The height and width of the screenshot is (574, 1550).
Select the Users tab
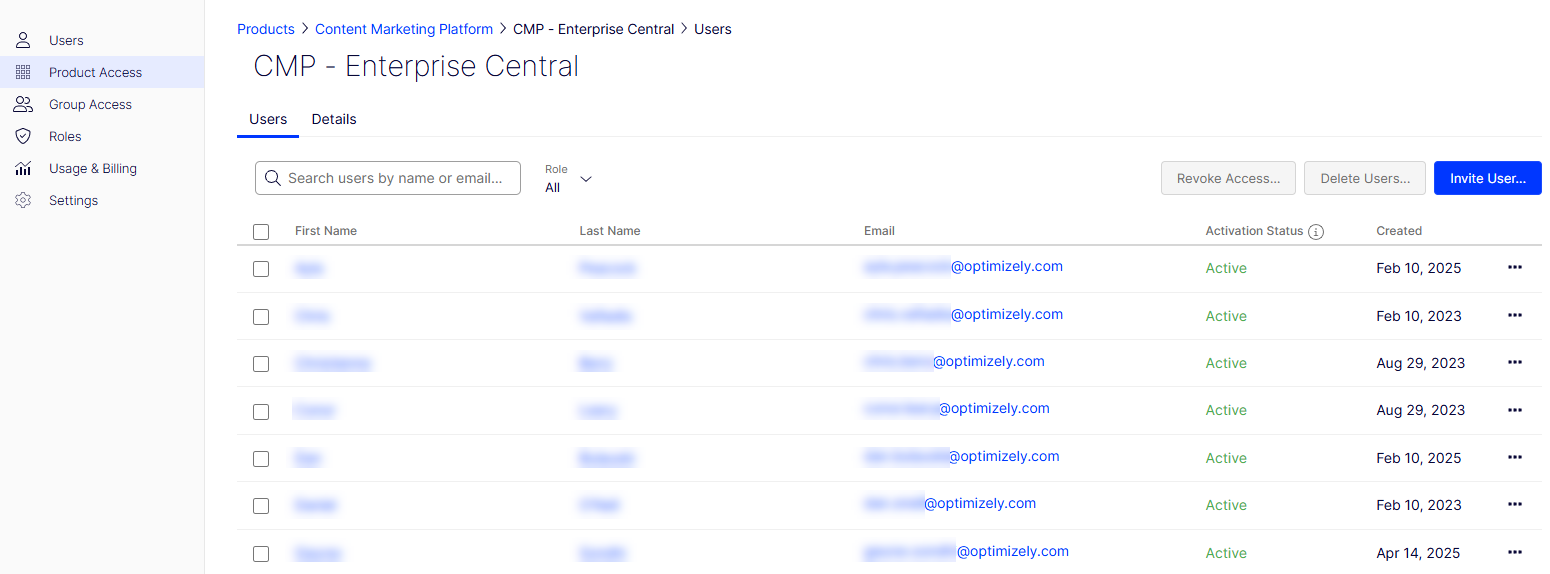click(x=268, y=119)
